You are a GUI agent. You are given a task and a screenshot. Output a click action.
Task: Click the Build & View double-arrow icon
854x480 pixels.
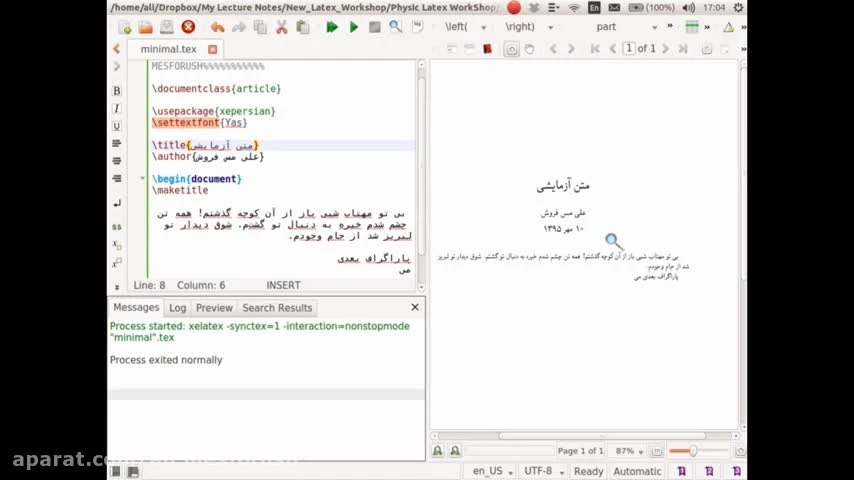[331, 27]
